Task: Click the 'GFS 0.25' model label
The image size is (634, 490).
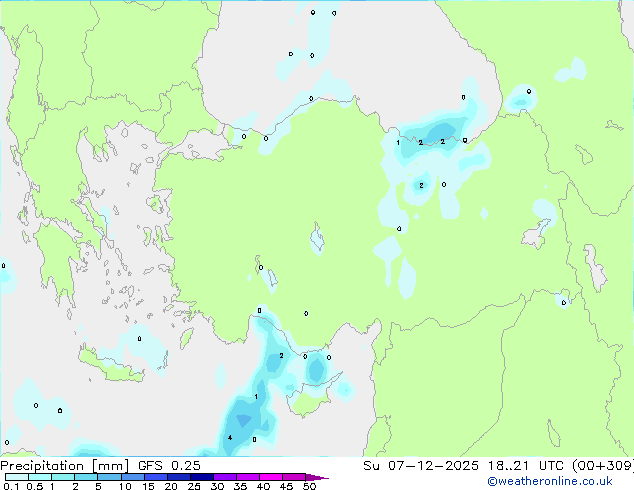Action: tap(169, 466)
